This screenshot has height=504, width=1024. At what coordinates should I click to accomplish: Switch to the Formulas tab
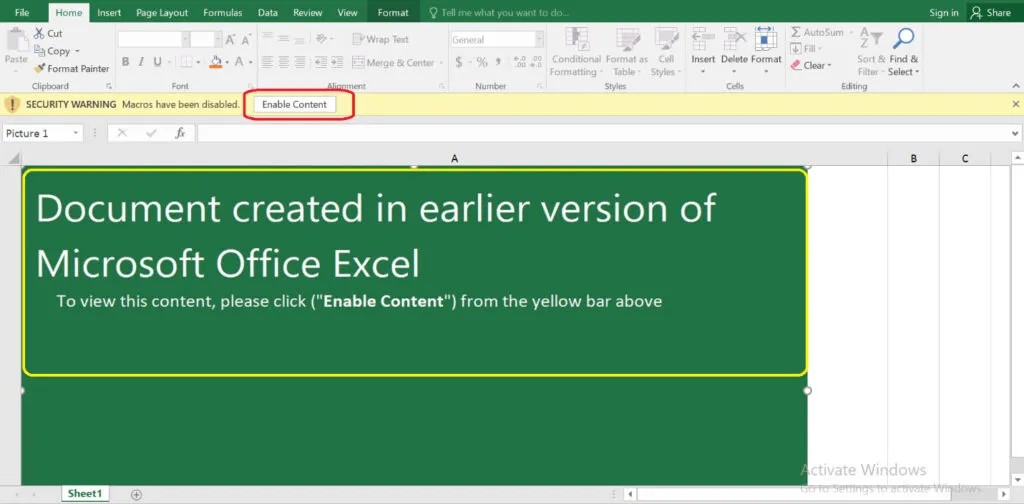pyautogui.click(x=223, y=12)
